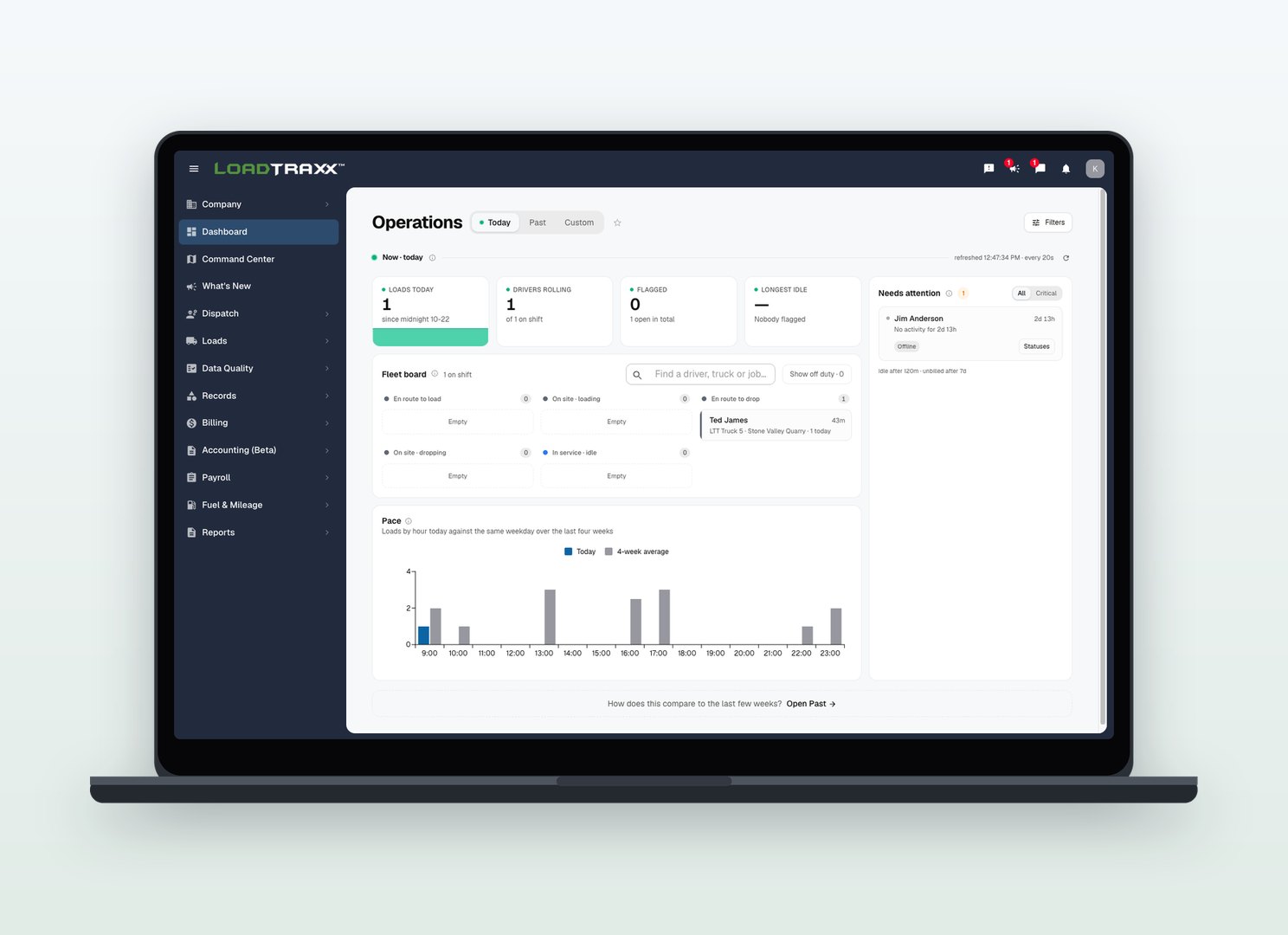1288x935 pixels.
Task: Open the announcements megaphone icon in header
Action: [x=1014, y=168]
